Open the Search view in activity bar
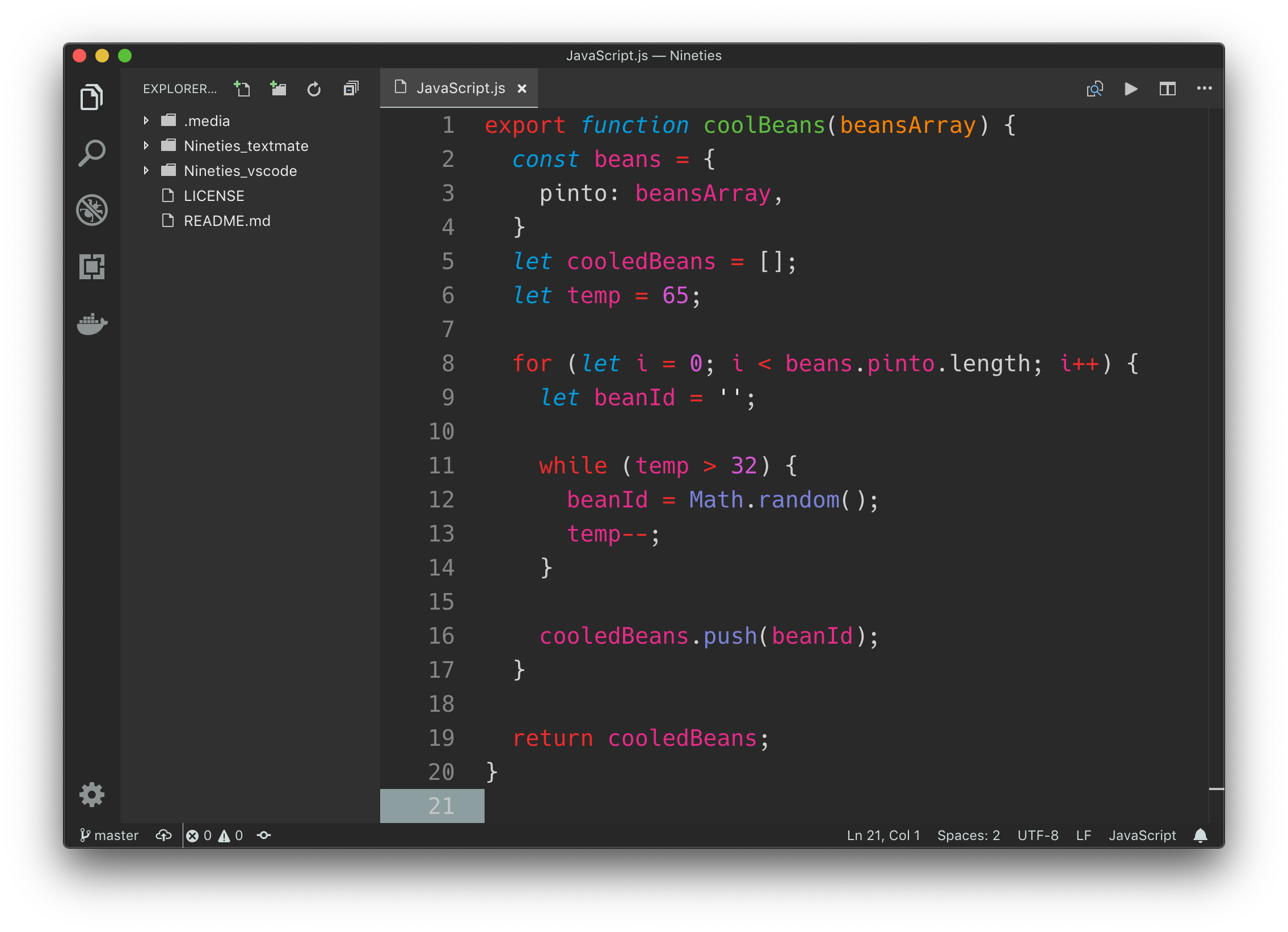1288x932 pixels. [91, 153]
